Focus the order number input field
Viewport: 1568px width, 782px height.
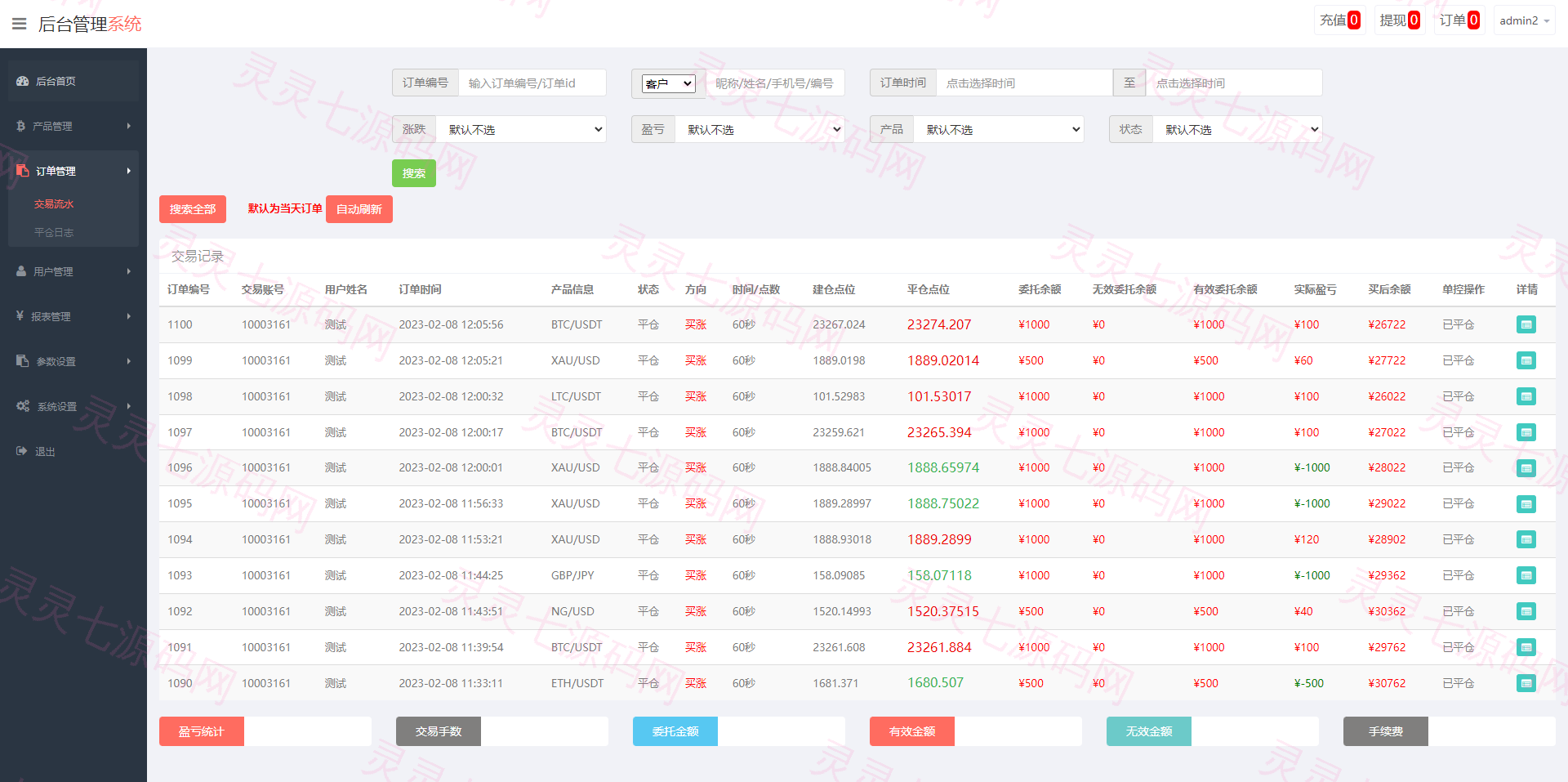click(x=532, y=83)
